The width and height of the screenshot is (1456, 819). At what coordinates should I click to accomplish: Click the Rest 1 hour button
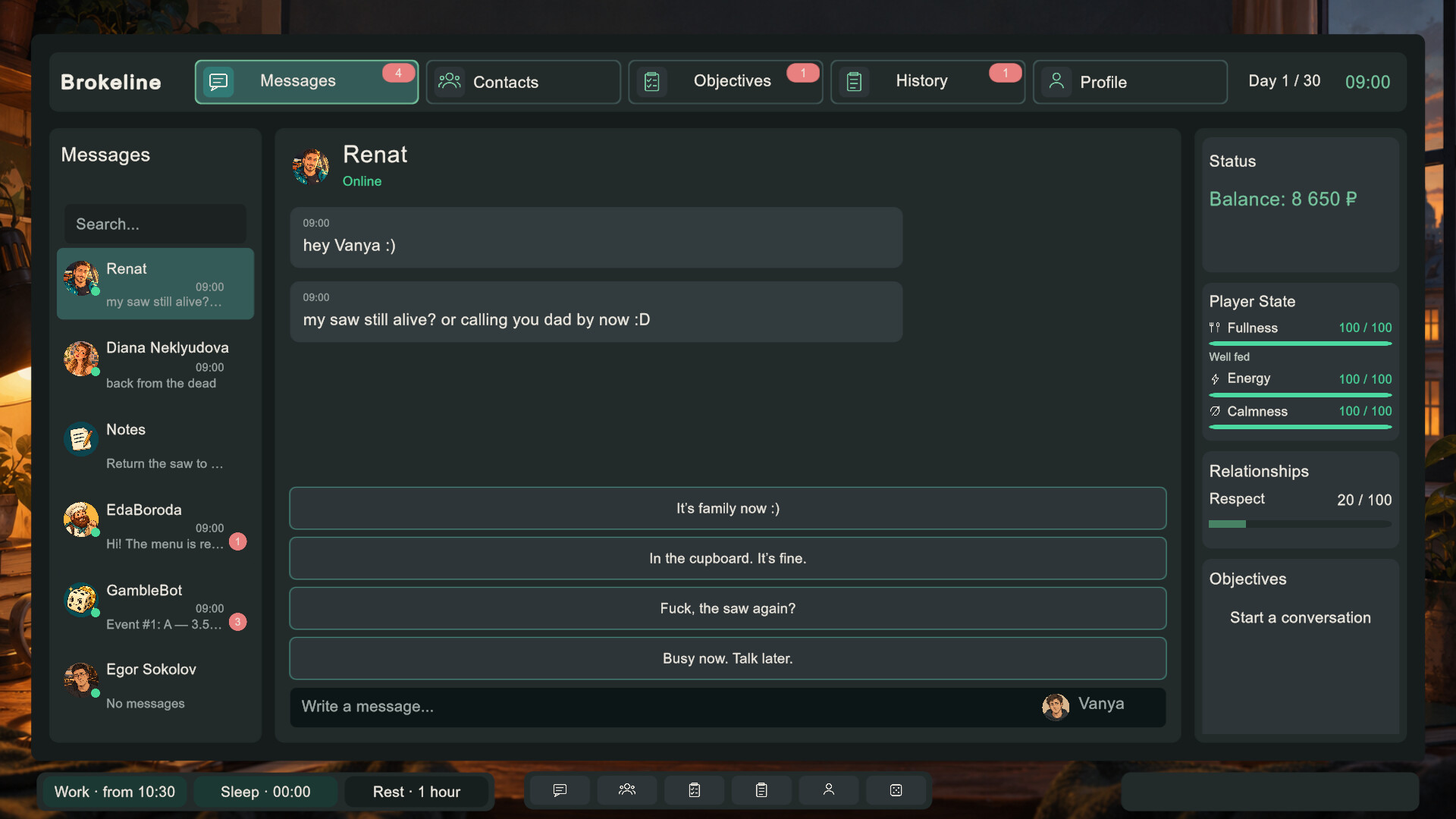click(416, 792)
